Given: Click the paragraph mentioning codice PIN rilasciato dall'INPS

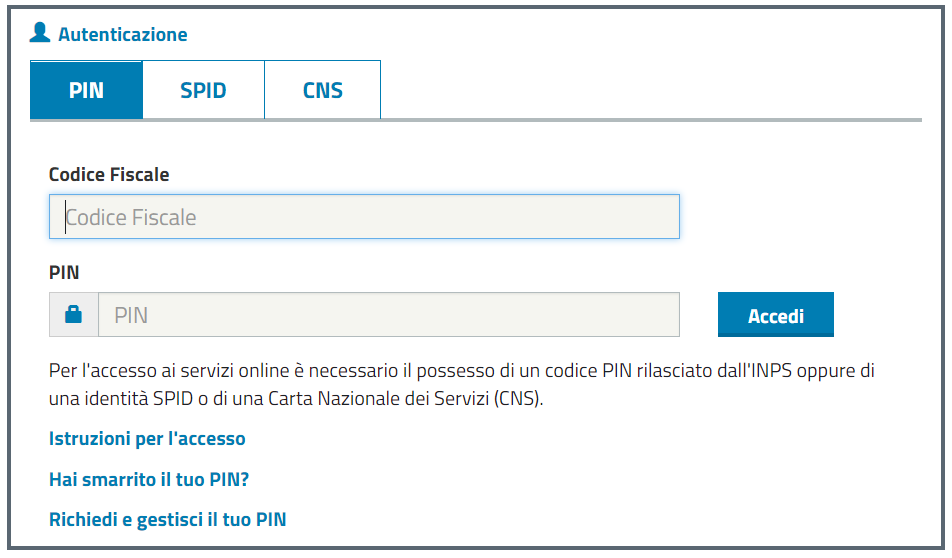Looking at the screenshot, I should click(x=461, y=384).
